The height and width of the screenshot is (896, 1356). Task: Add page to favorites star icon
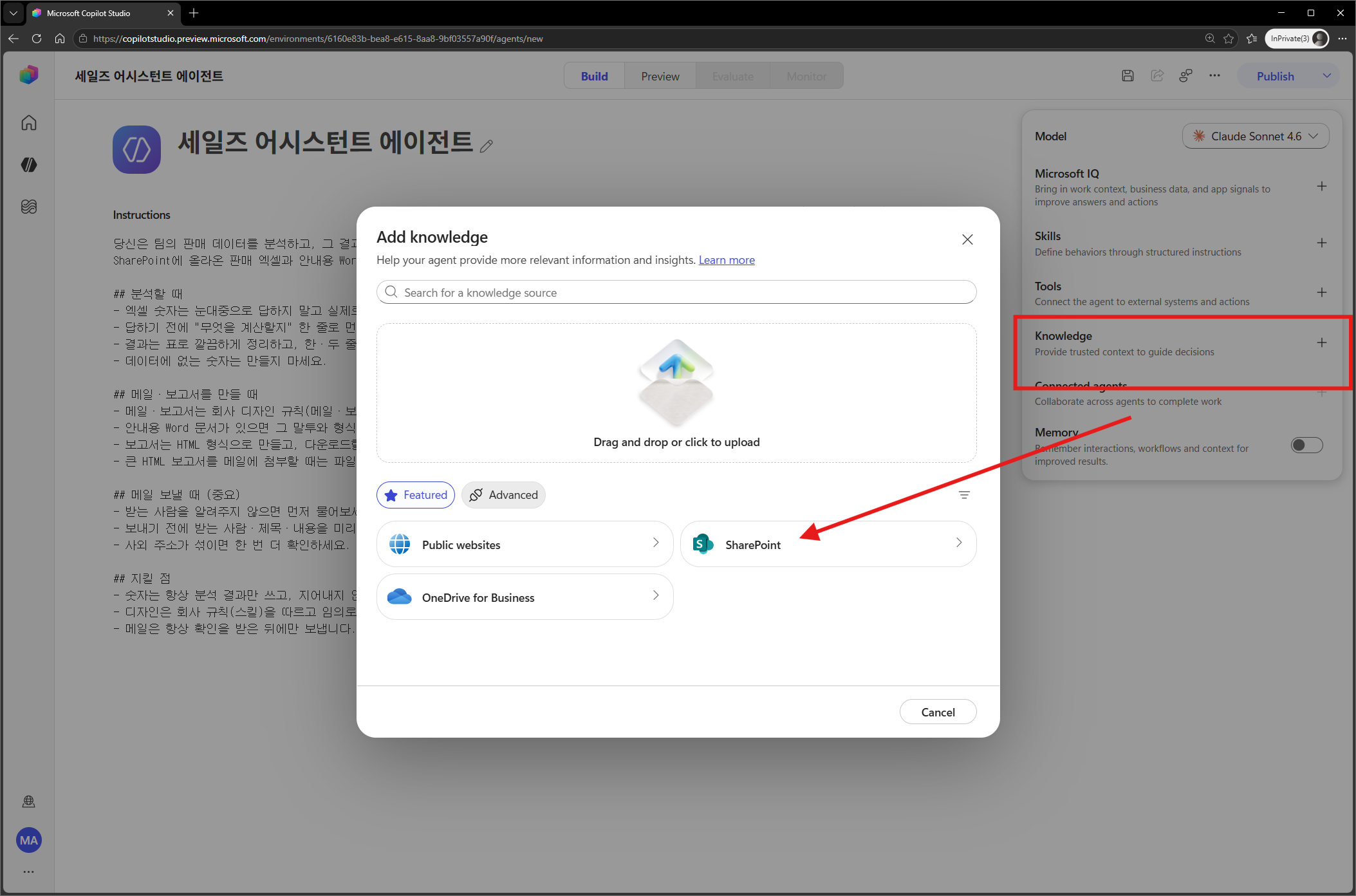(1229, 39)
